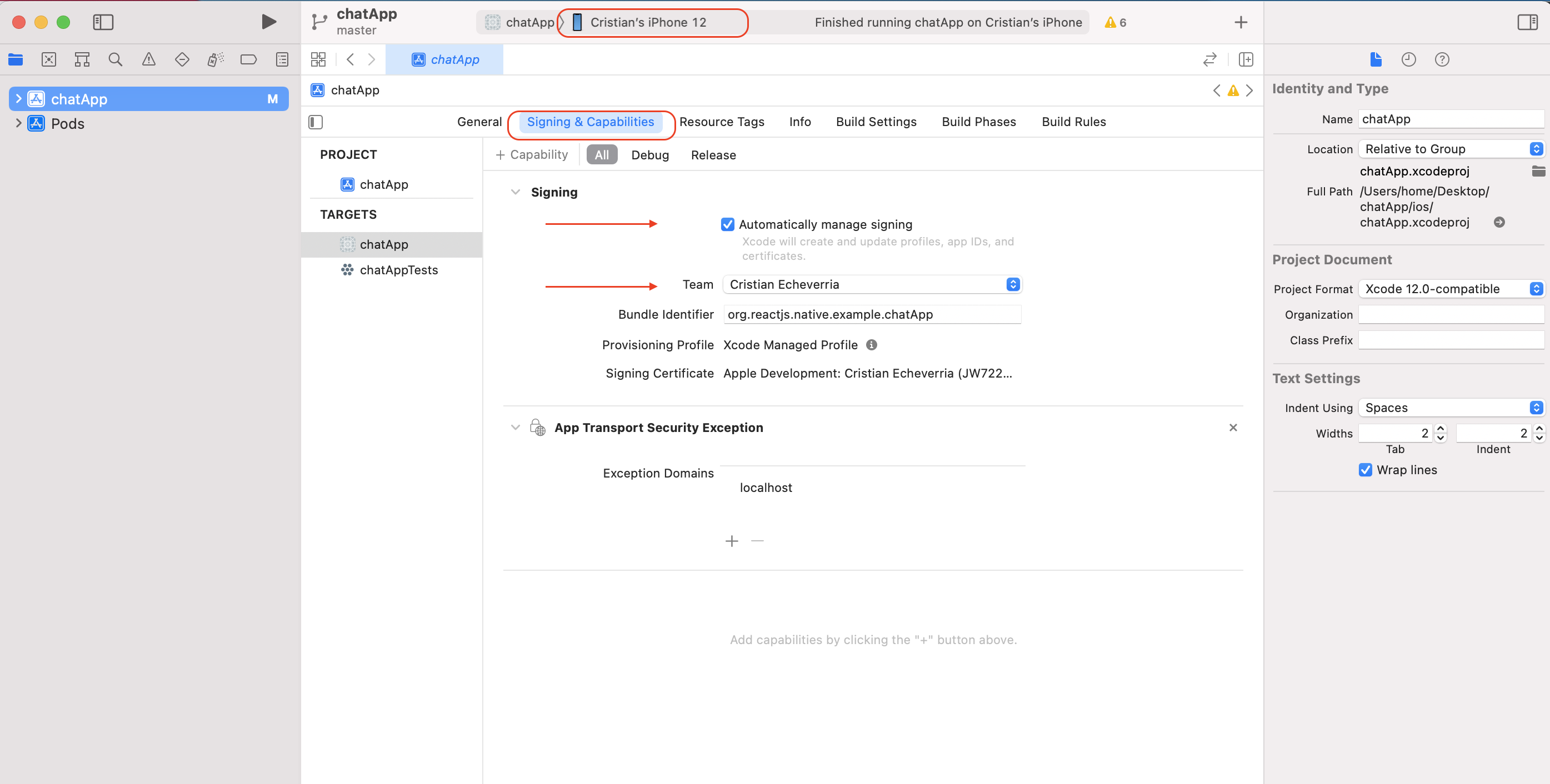Choose Cristian's iPhone 12 run destination

(x=639, y=22)
